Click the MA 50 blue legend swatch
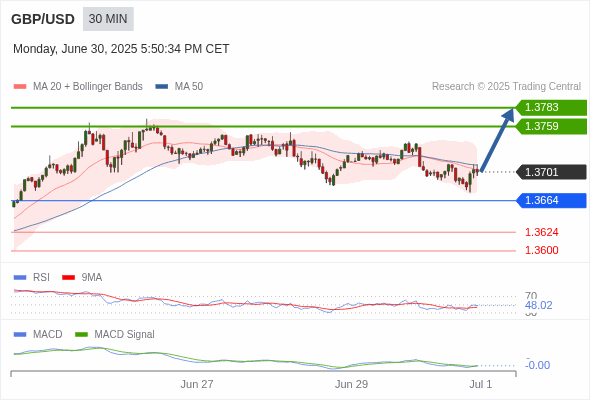The width and height of the screenshot is (590, 400). point(162,87)
